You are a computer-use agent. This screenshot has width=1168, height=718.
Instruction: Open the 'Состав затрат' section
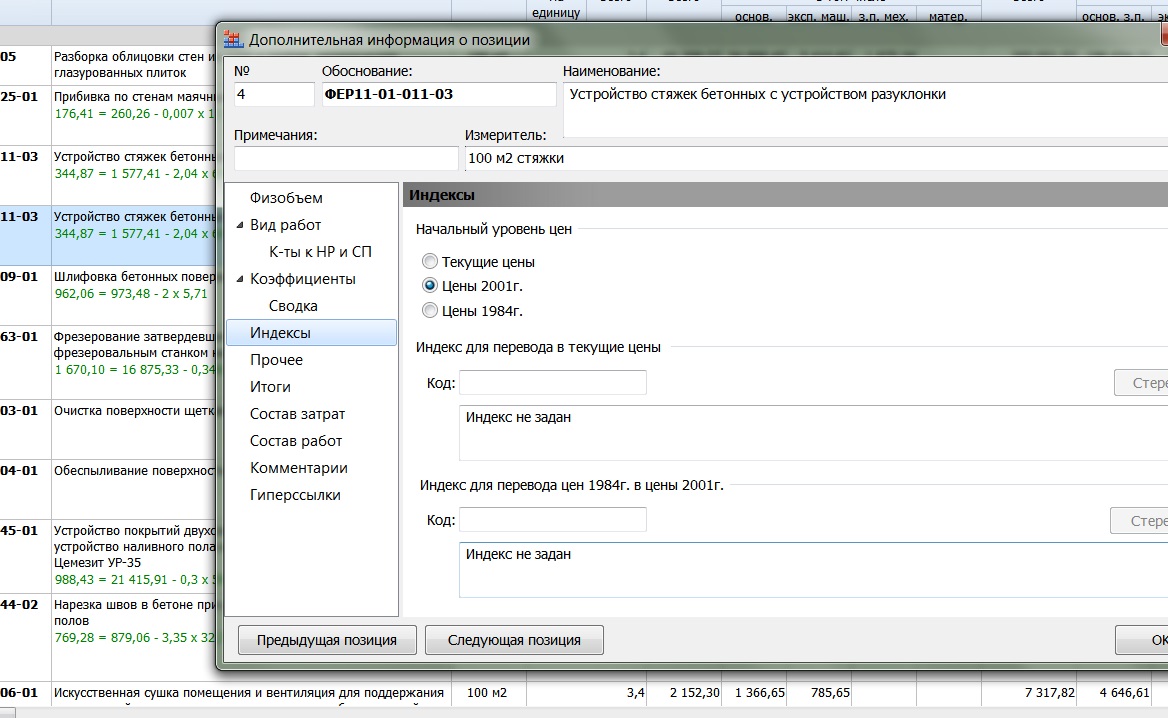tap(297, 414)
